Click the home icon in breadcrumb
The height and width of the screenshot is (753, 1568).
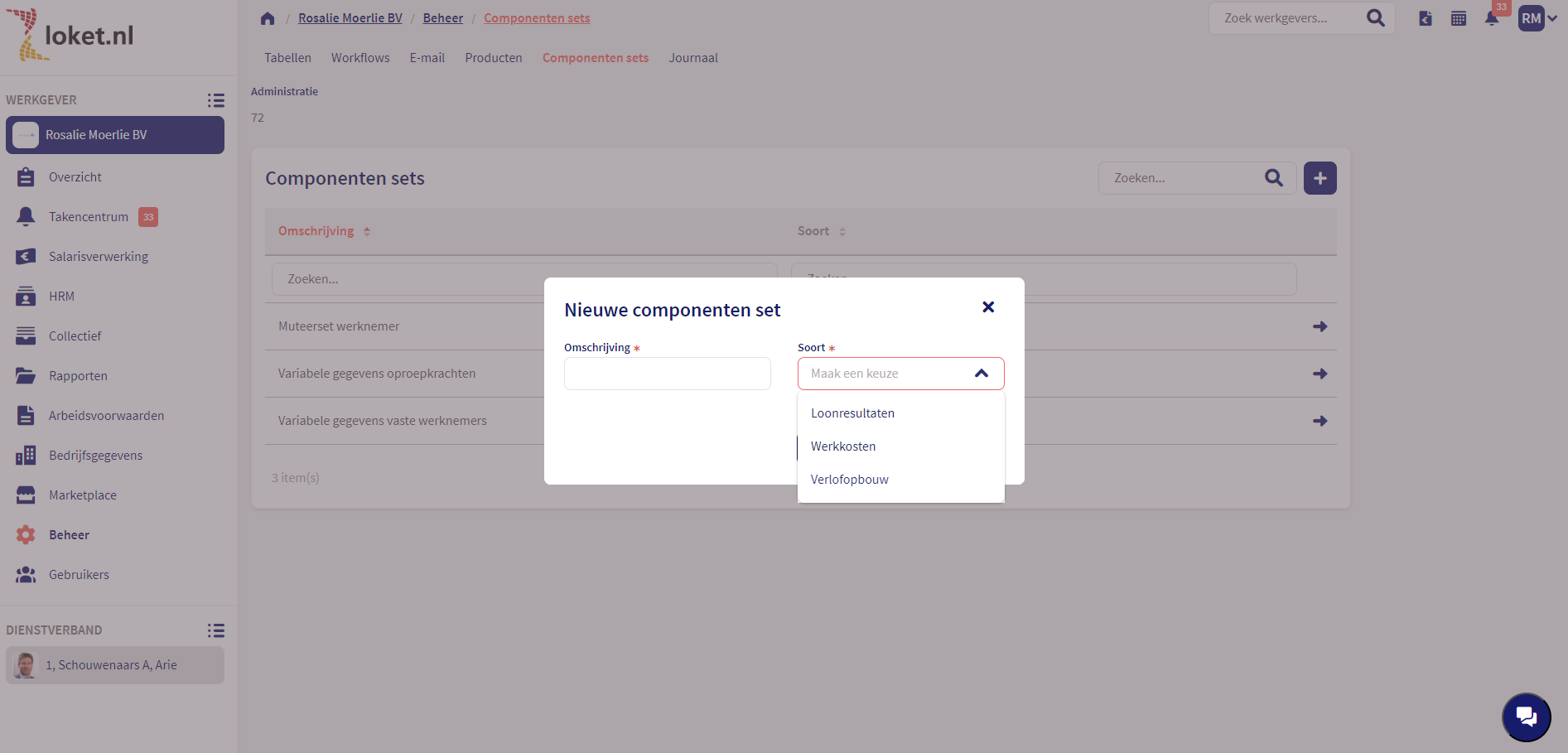tap(267, 18)
